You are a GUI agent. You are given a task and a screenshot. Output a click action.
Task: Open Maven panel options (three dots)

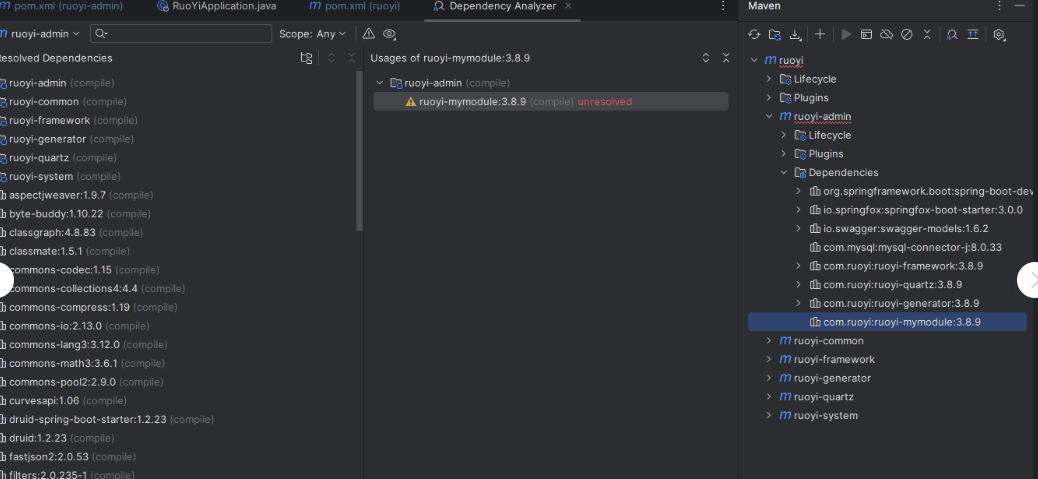tap(1000, 6)
